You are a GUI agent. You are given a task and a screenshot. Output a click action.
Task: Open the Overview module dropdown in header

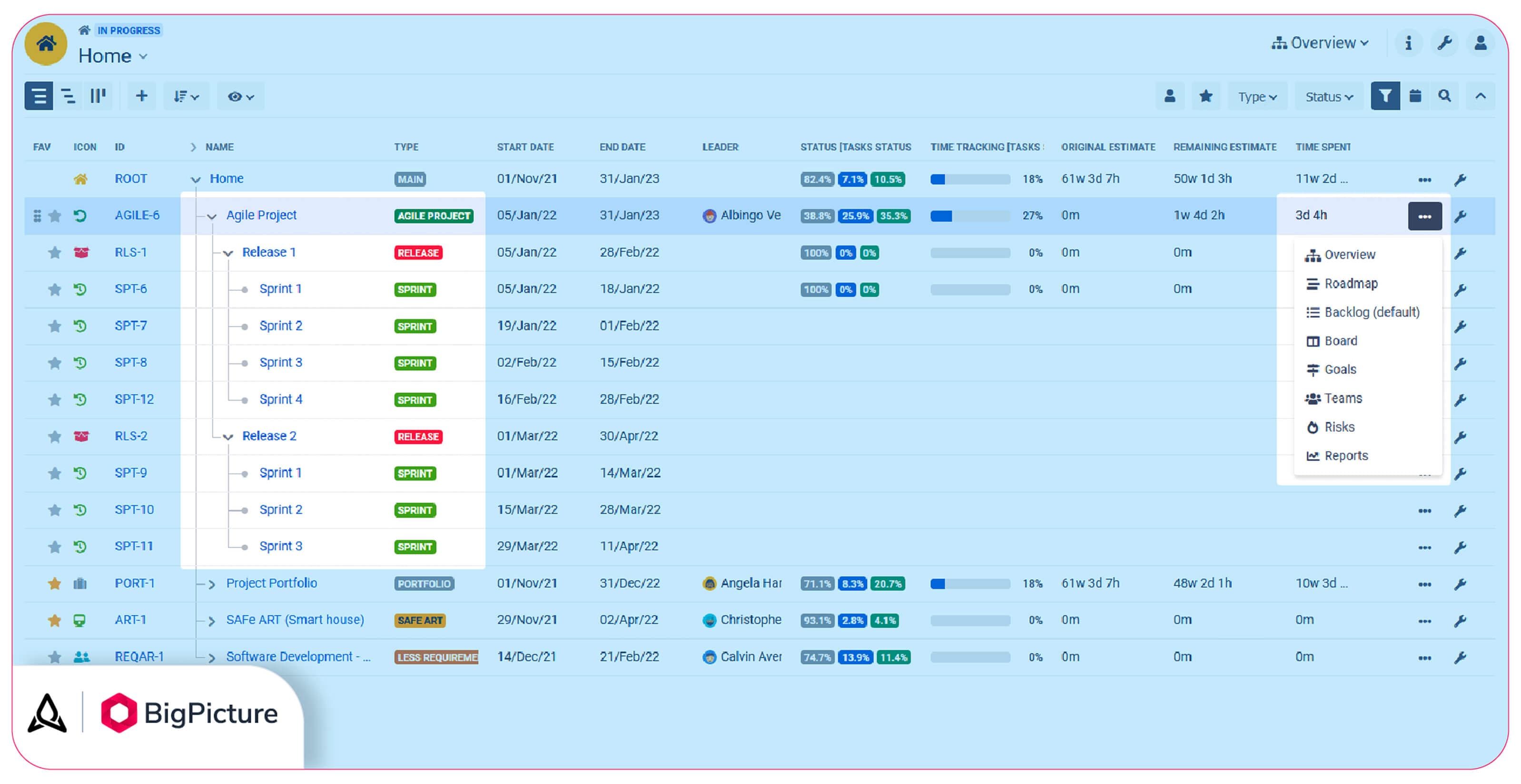pos(1320,43)
